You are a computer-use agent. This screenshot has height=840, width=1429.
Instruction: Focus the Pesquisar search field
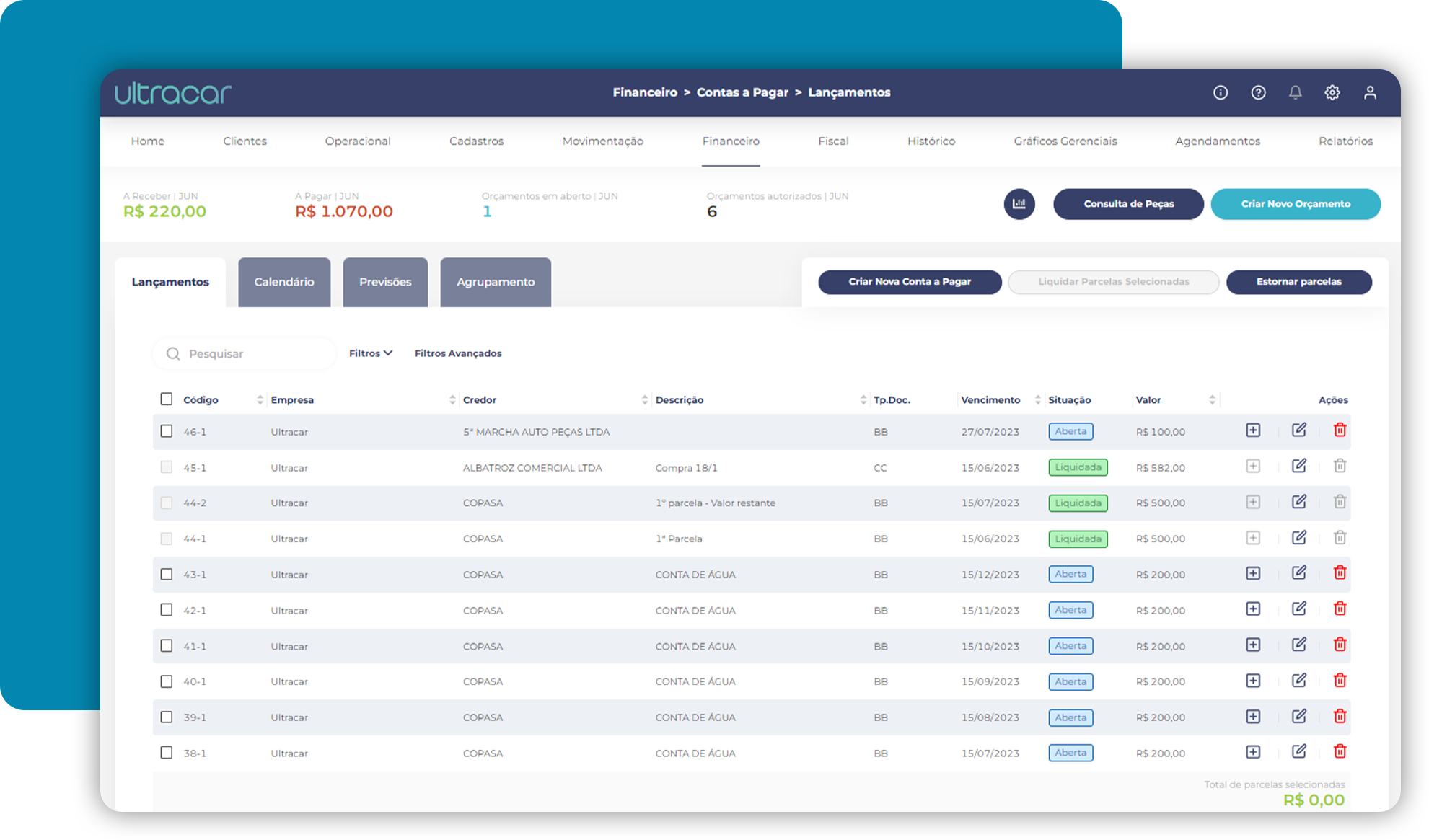pyautogui.click(x=245, y=354)
